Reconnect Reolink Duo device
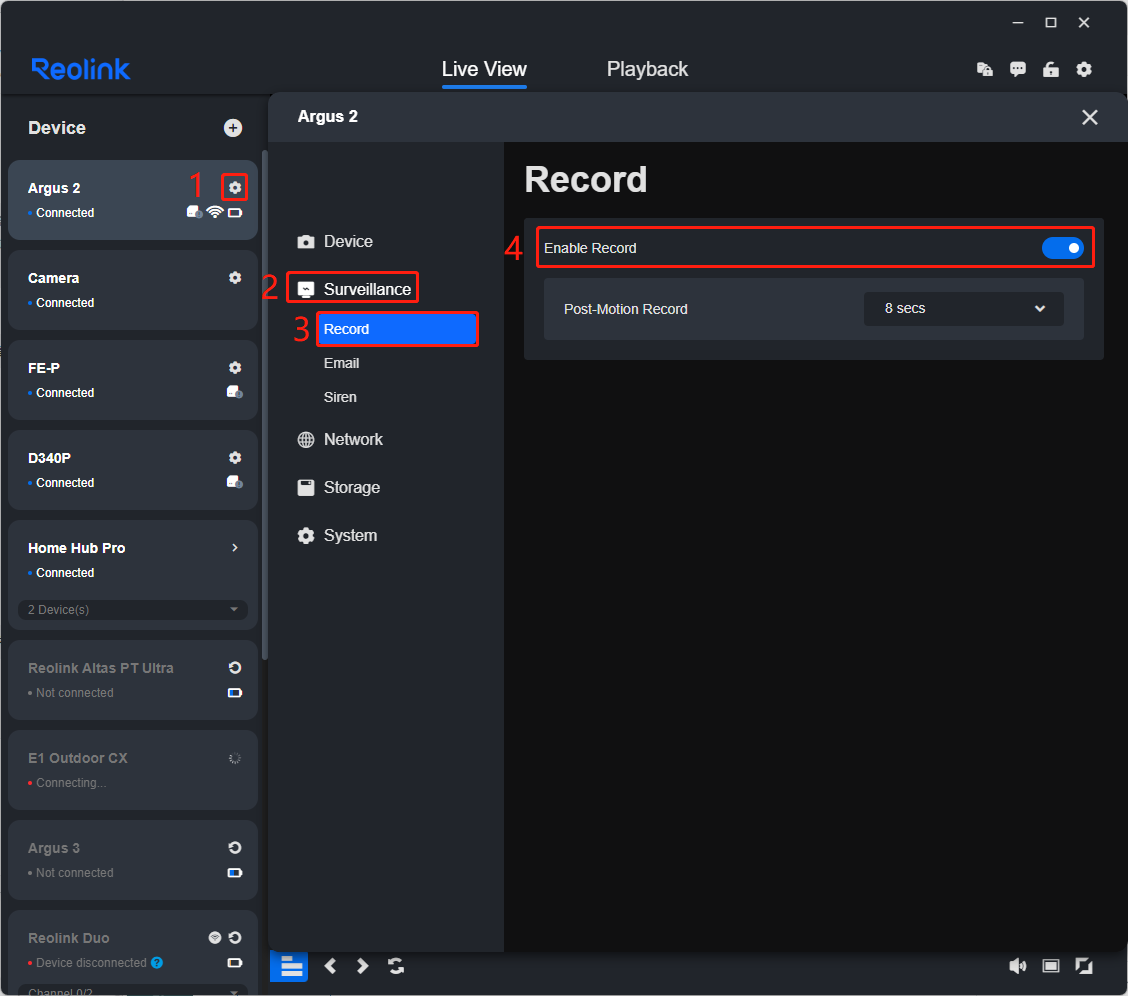Viewport: 1128px width, 996px height. pos(235,937)
